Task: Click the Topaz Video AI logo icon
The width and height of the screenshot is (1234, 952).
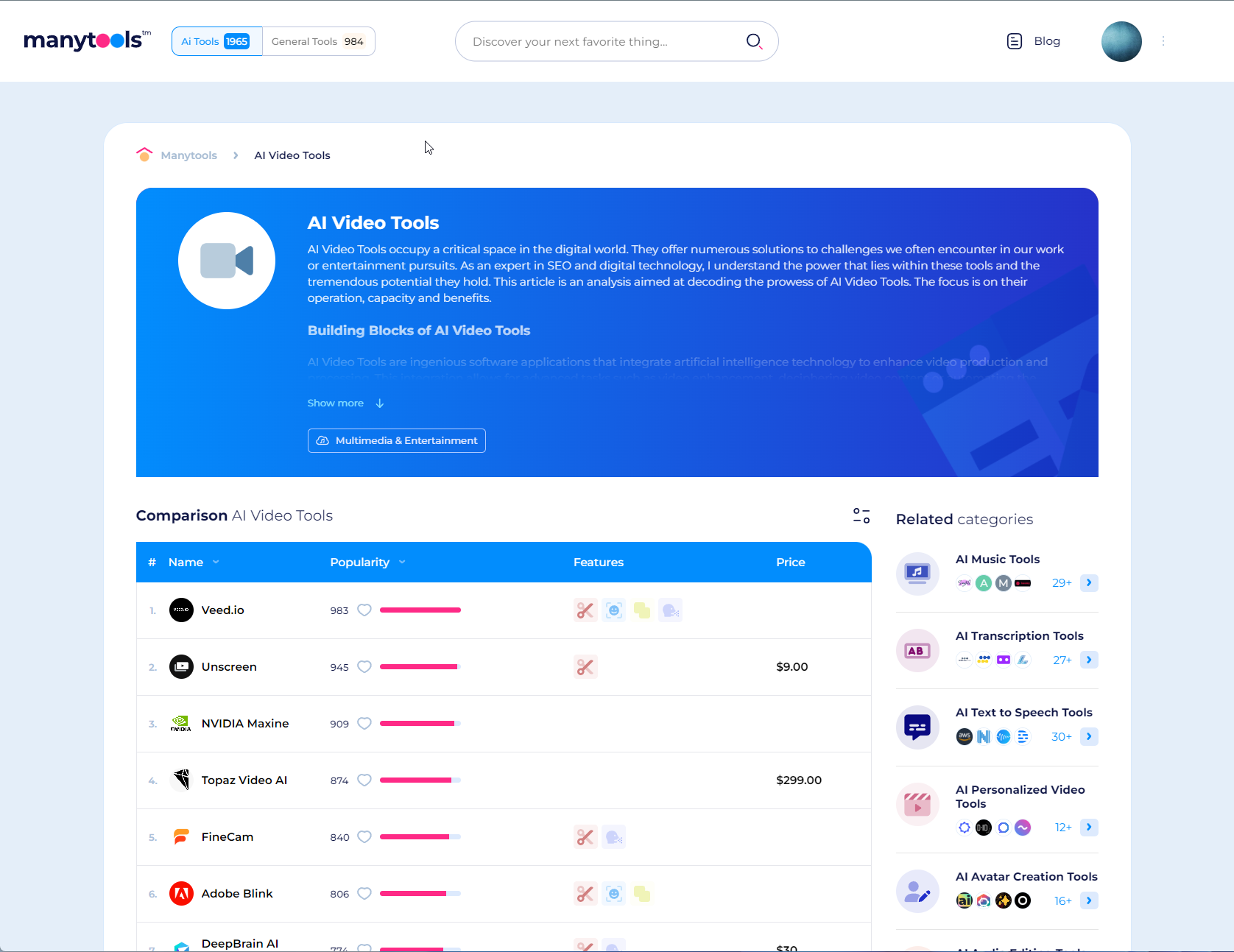Action: point(181,780)
